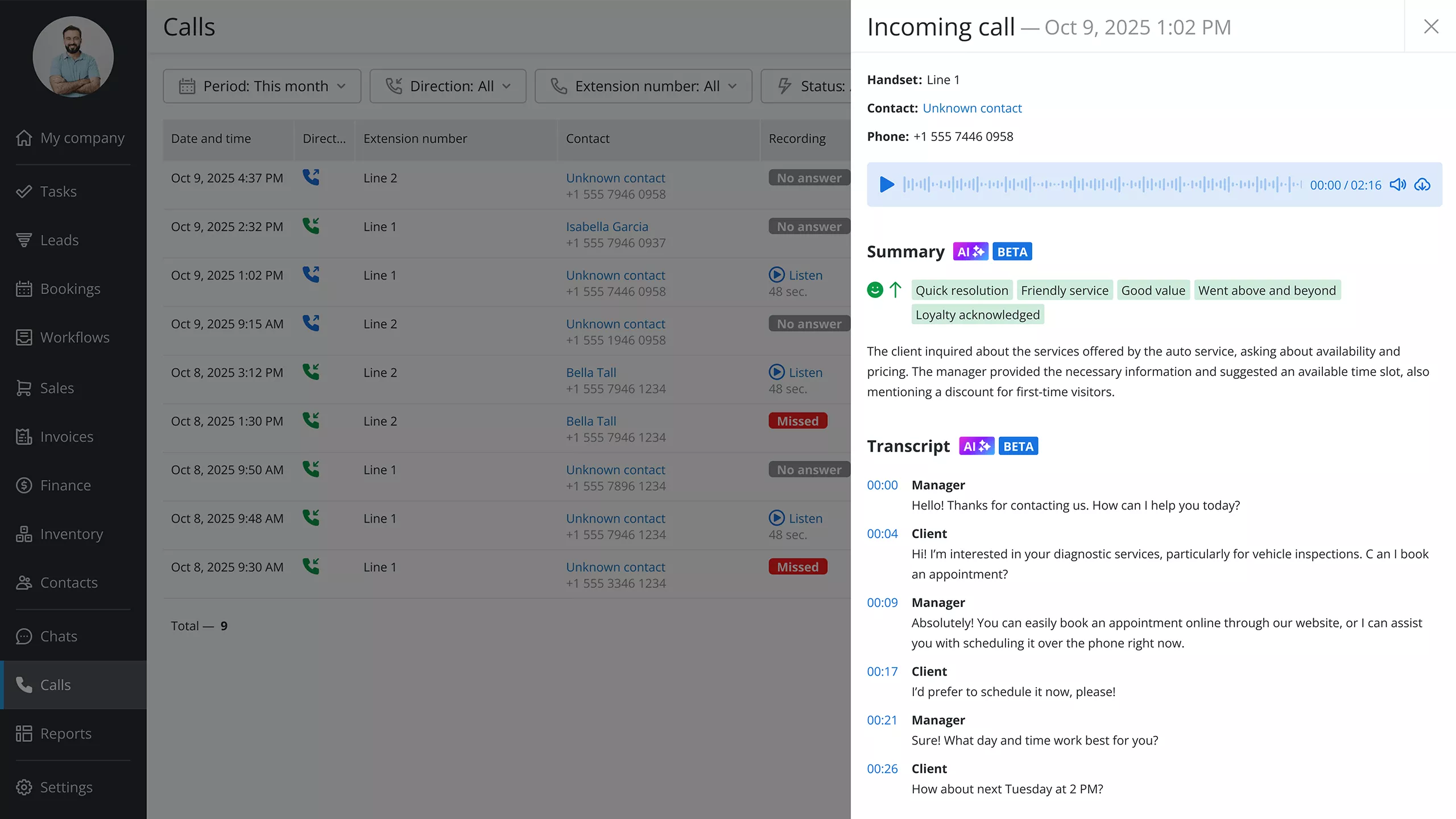The image size is (1456, 819).
Task: Click the user profile photo
Action: pyautogui.click(x=73, y=56)
